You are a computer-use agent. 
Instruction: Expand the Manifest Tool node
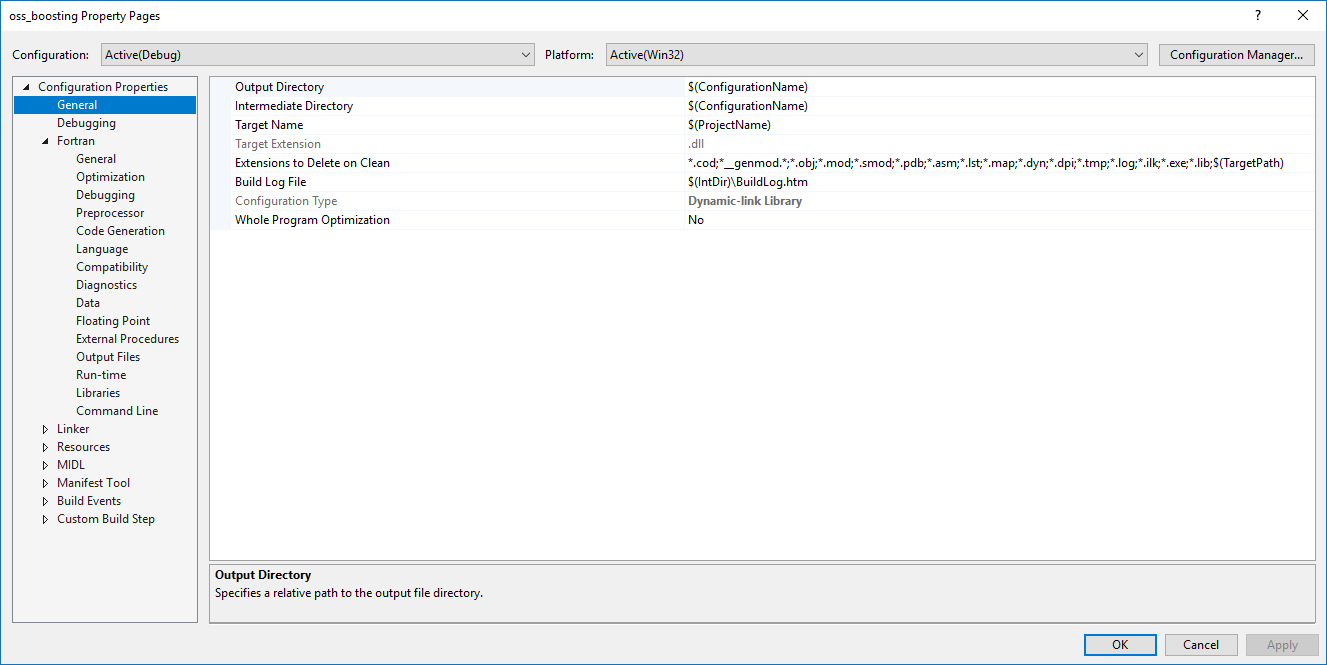click(45, 483)
